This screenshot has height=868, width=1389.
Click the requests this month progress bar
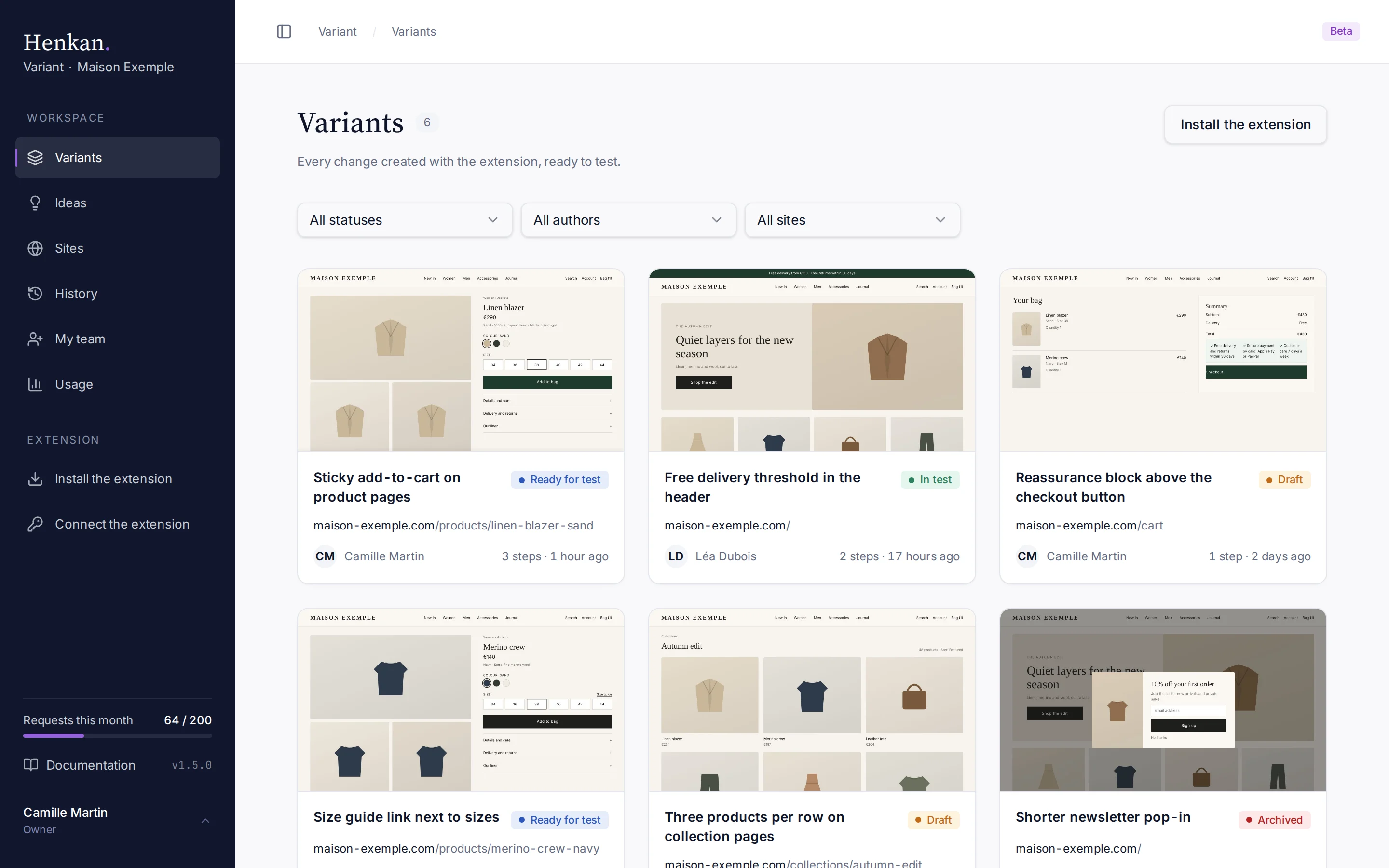click(x=118, y=735)
